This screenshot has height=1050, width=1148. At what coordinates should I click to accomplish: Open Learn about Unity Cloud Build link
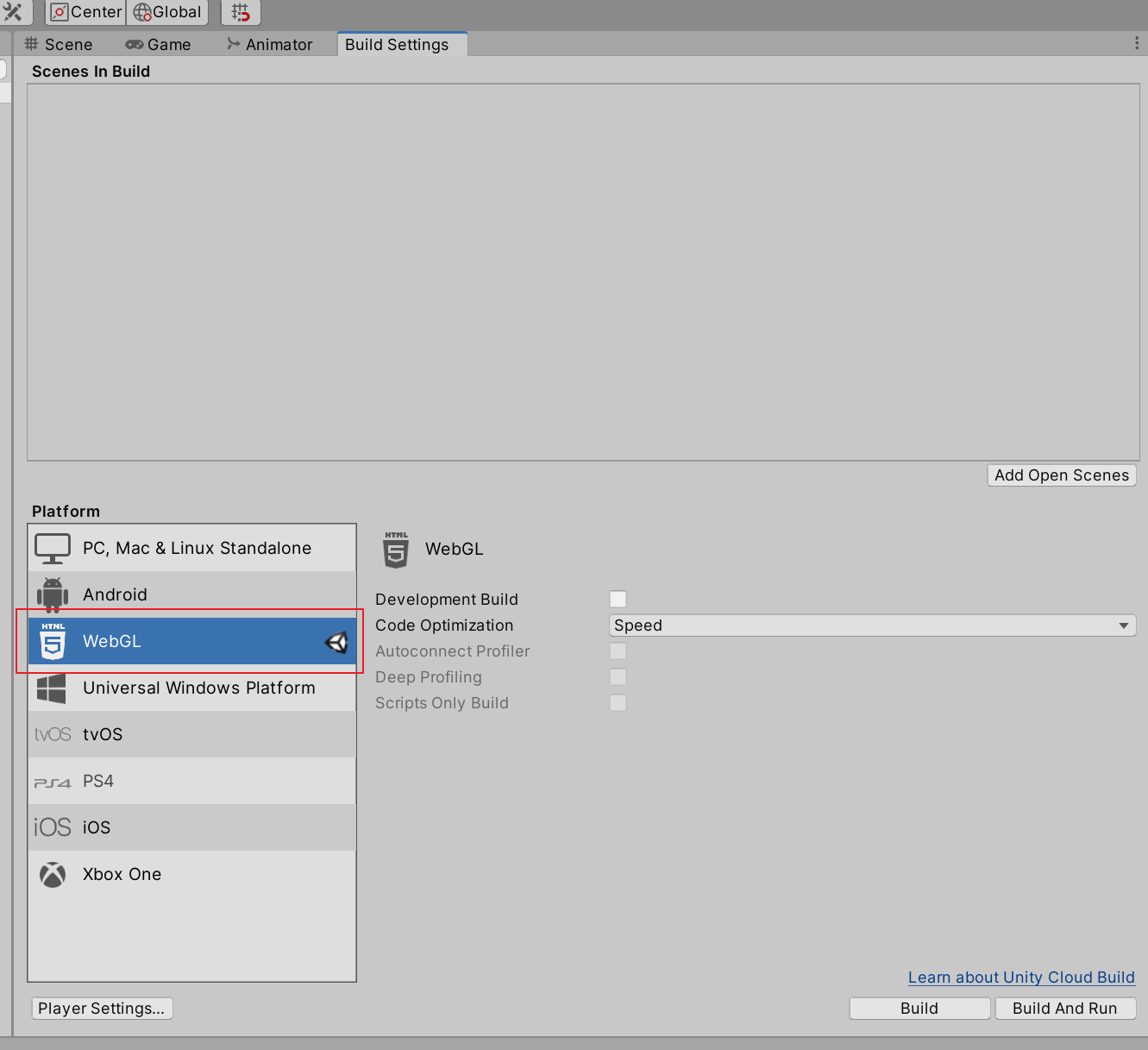(x=1021, y=977)
